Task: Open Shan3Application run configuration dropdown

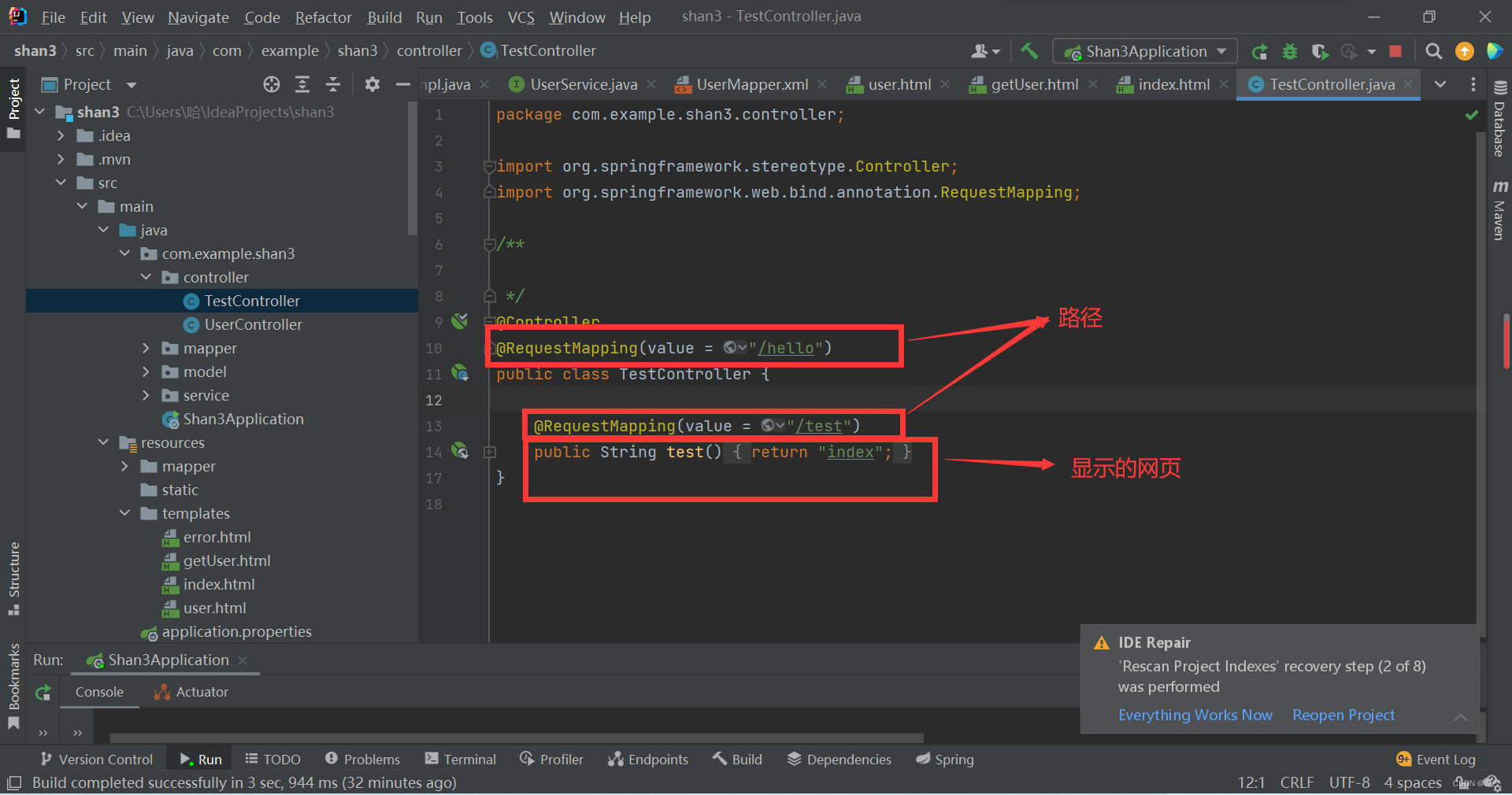Action: pyautogui.click(x=1145, y=51)
